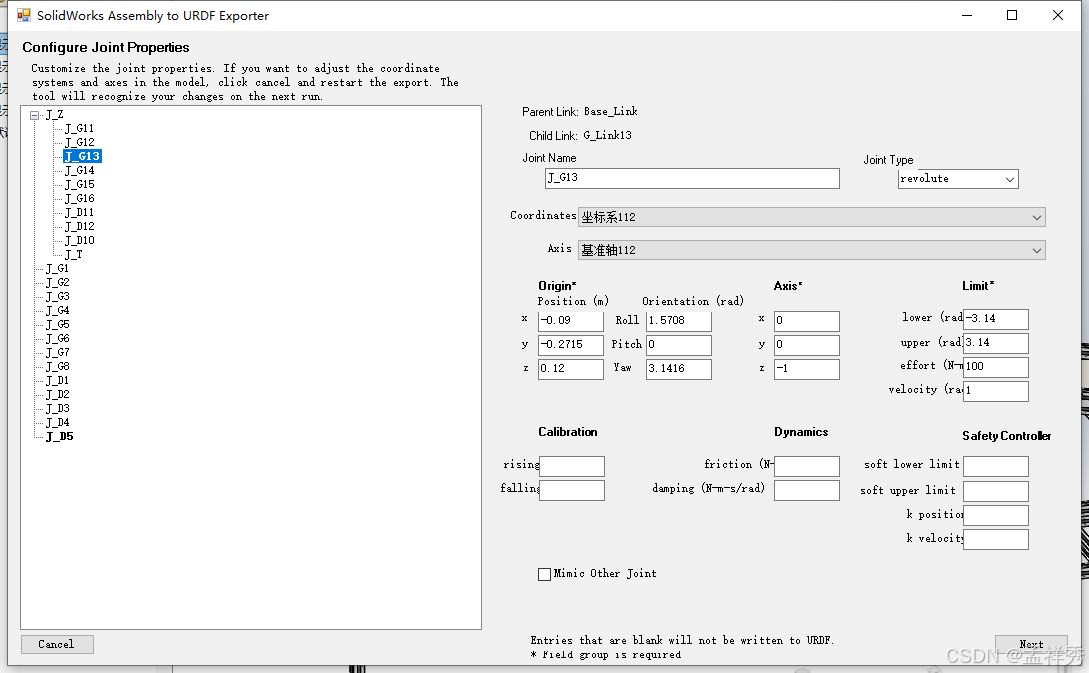Select the bold J_D5 joint
Viewport: 1089px width, 673px height.
click(59, 436)
